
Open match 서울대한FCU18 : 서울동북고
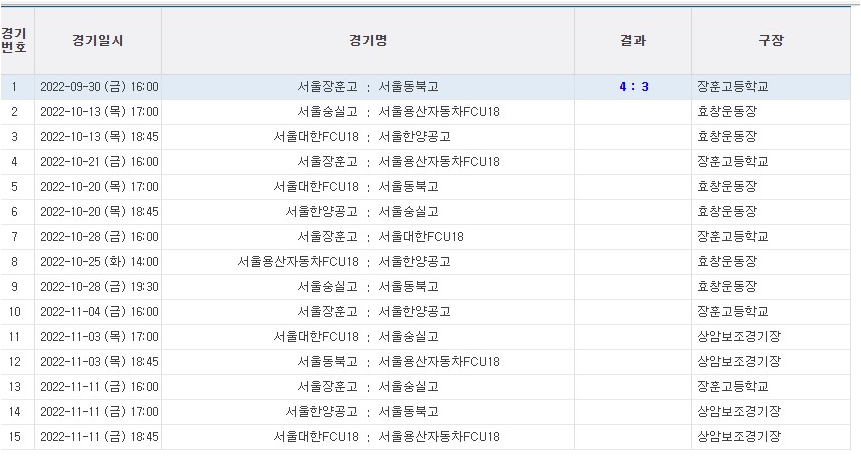[356, 187]
